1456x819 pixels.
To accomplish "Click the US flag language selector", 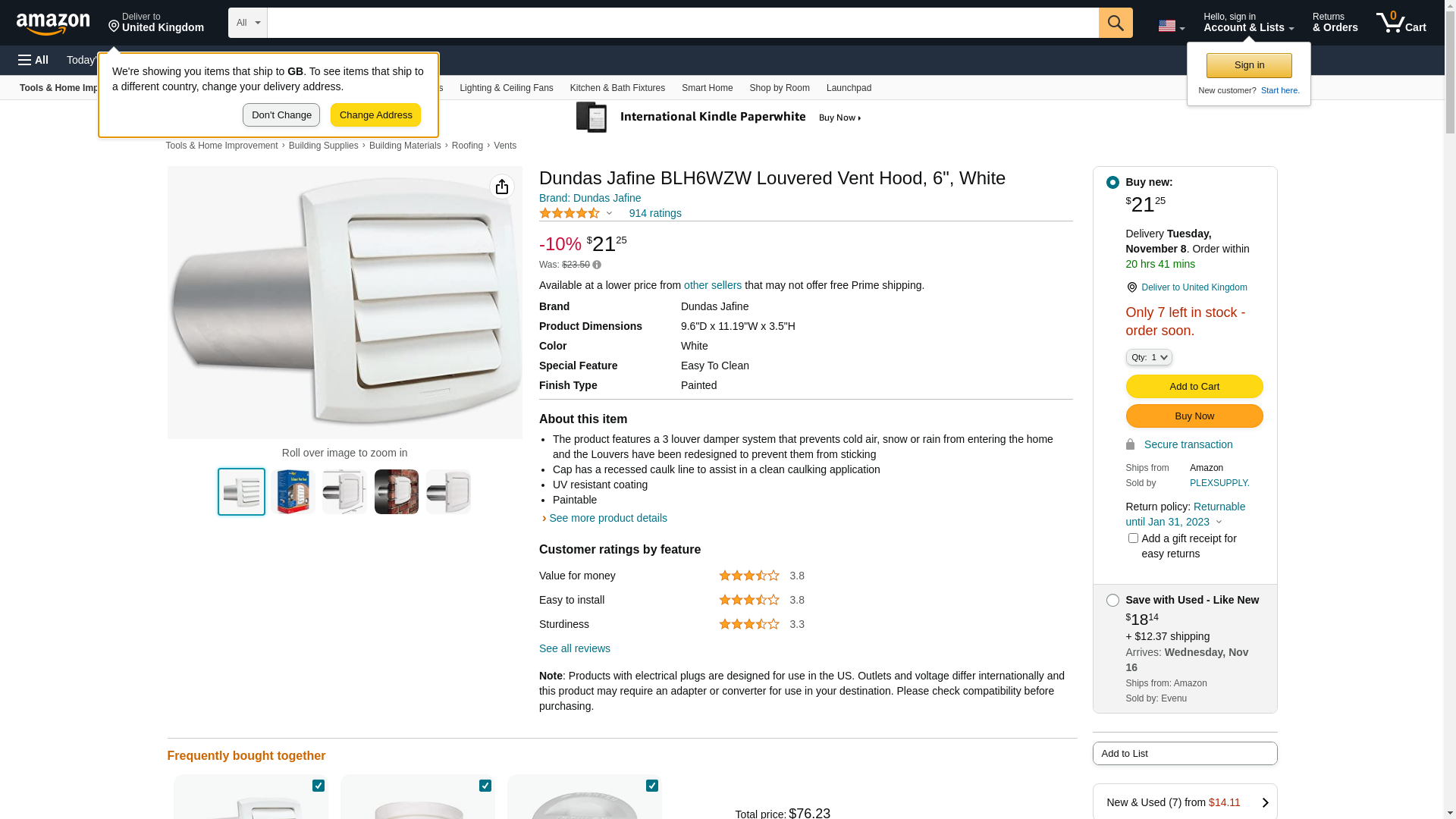I will [x=1172, y=27].
